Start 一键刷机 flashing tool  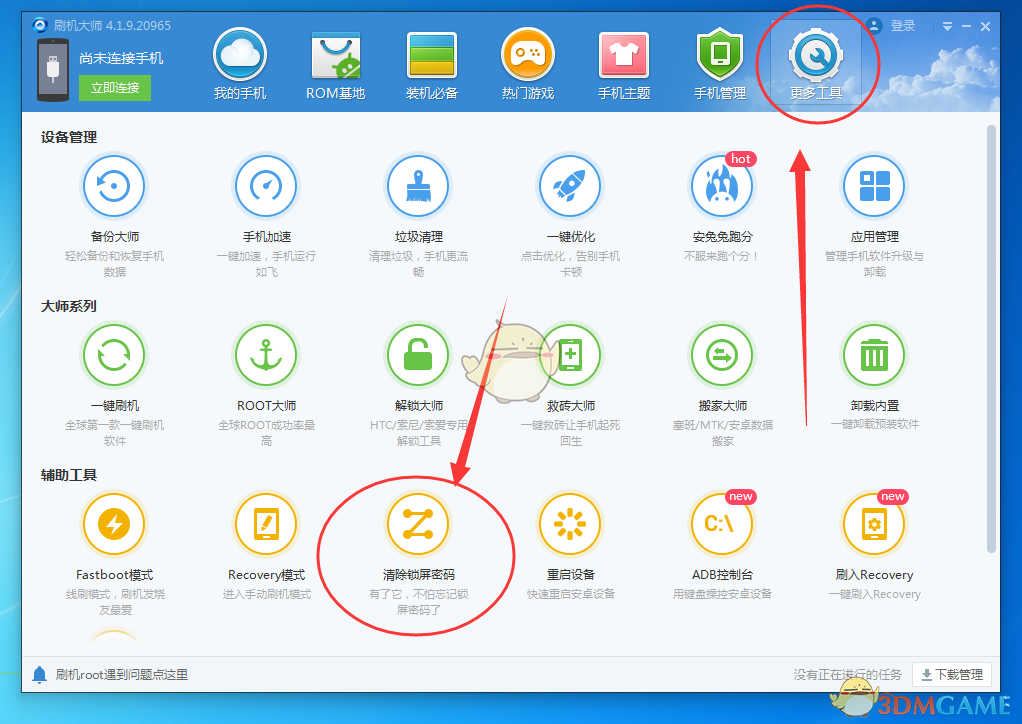click(x=114, y=355)
